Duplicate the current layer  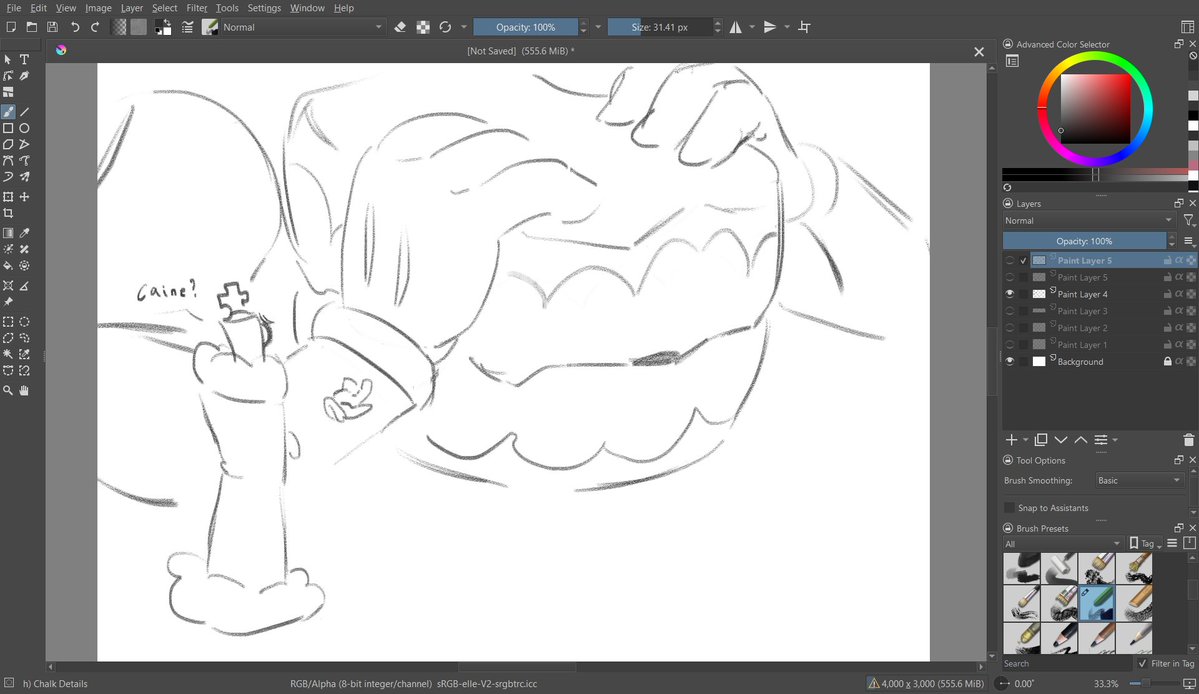[x=1041, y=439]
